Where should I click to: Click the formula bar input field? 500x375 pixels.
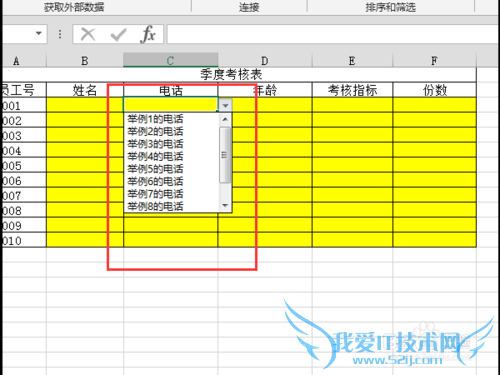(x=333, y=34)
